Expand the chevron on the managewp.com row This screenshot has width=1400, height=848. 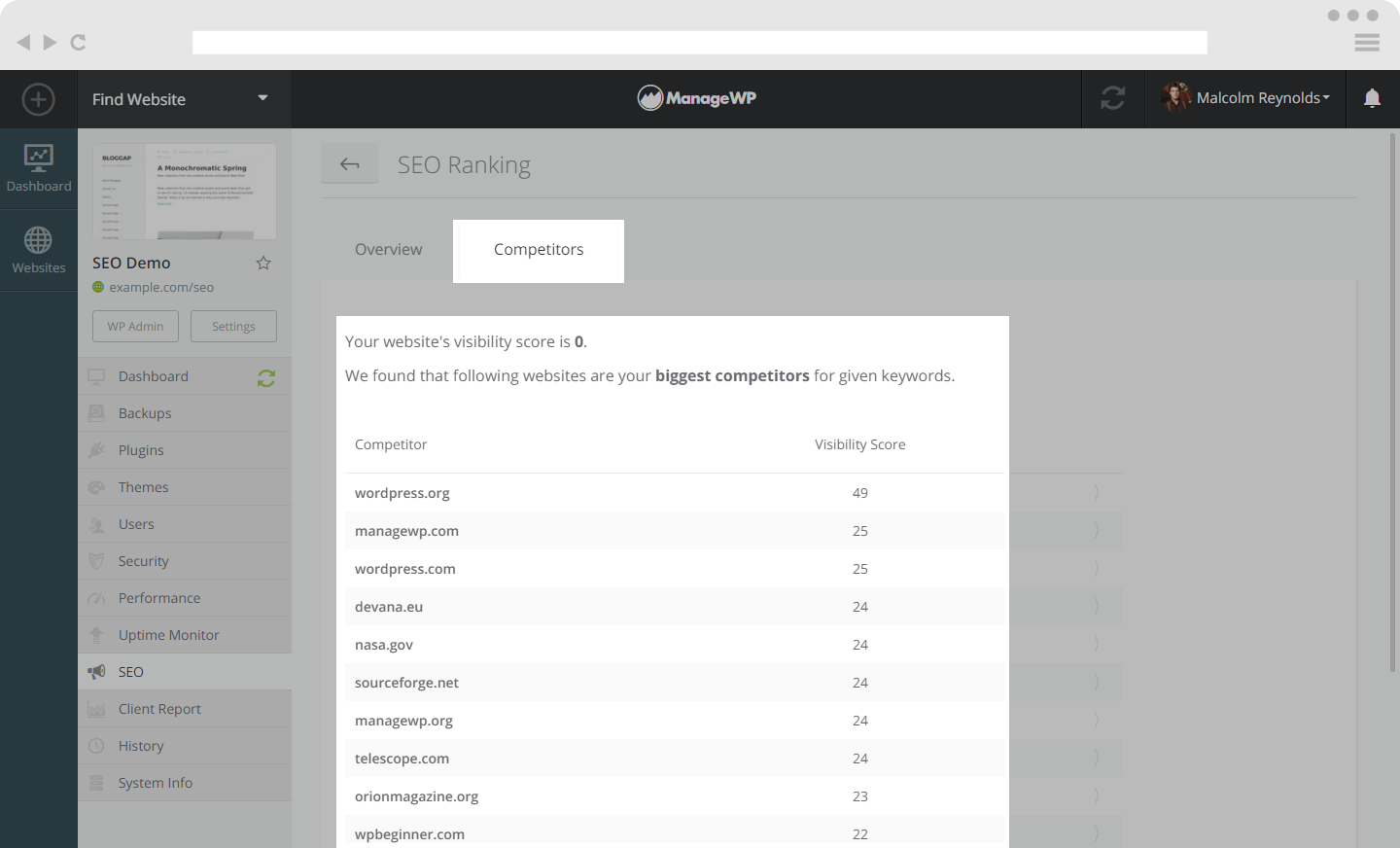point(1097,531)
